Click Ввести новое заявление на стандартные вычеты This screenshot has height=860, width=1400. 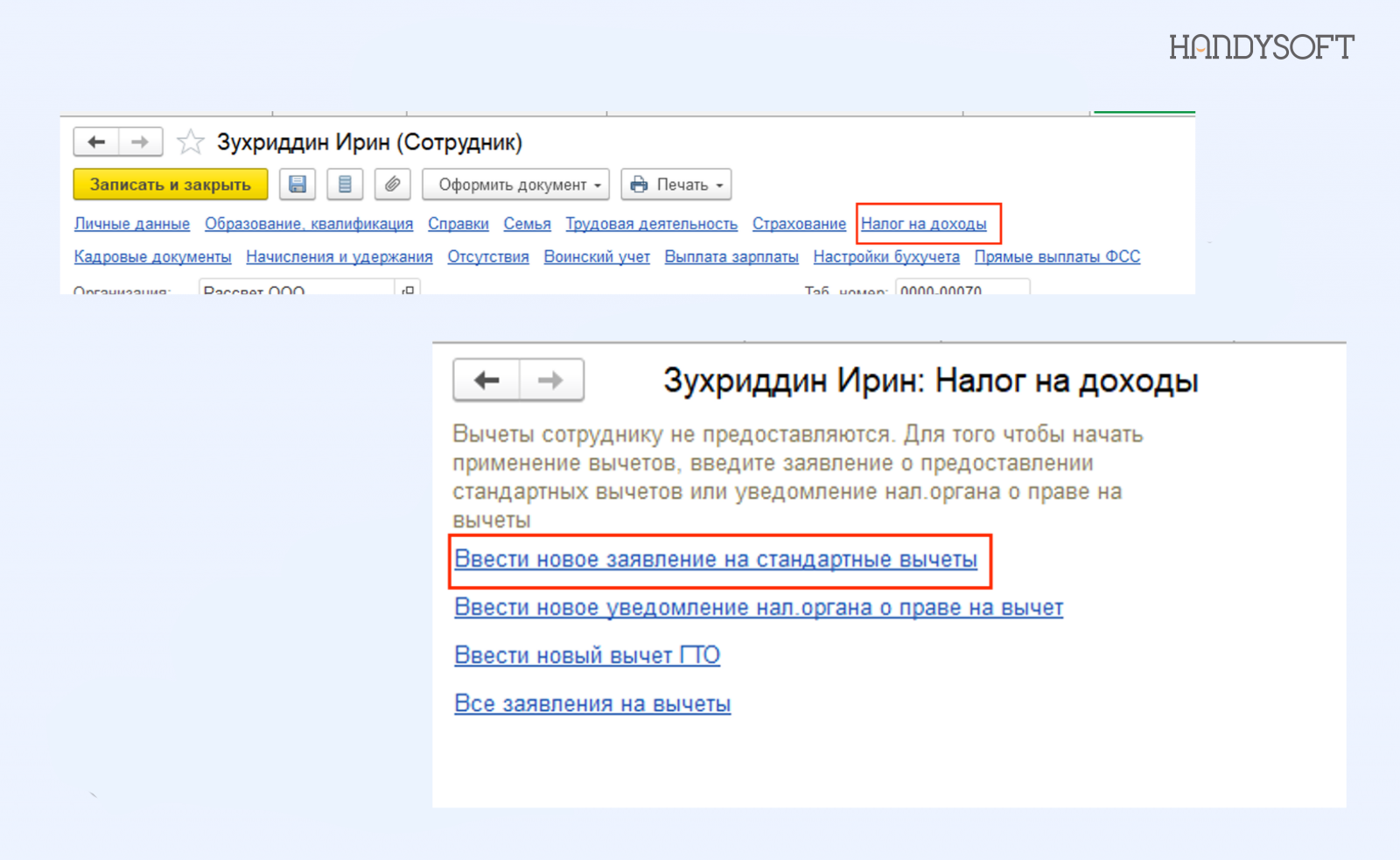click(716, 560)
